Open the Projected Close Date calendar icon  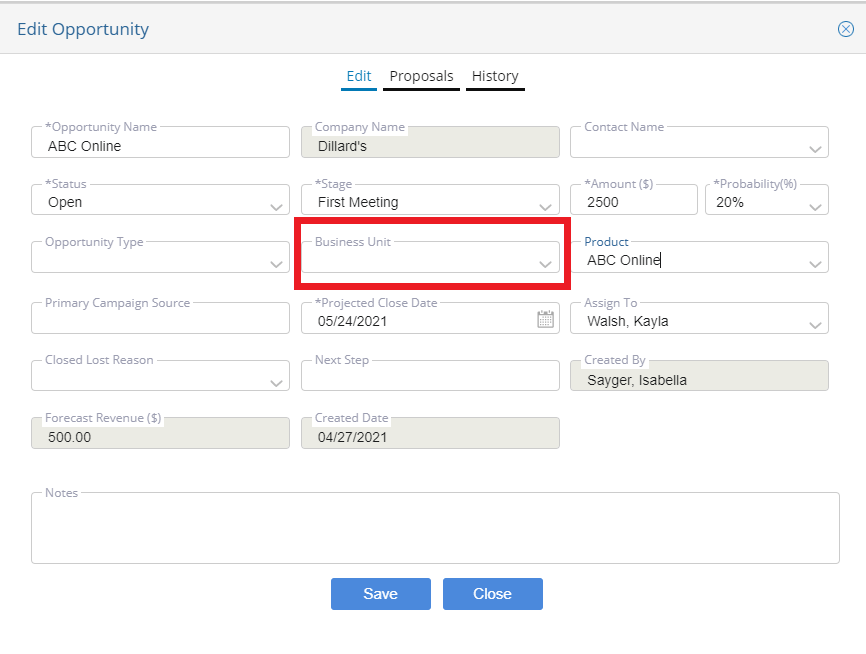[545, 319]
